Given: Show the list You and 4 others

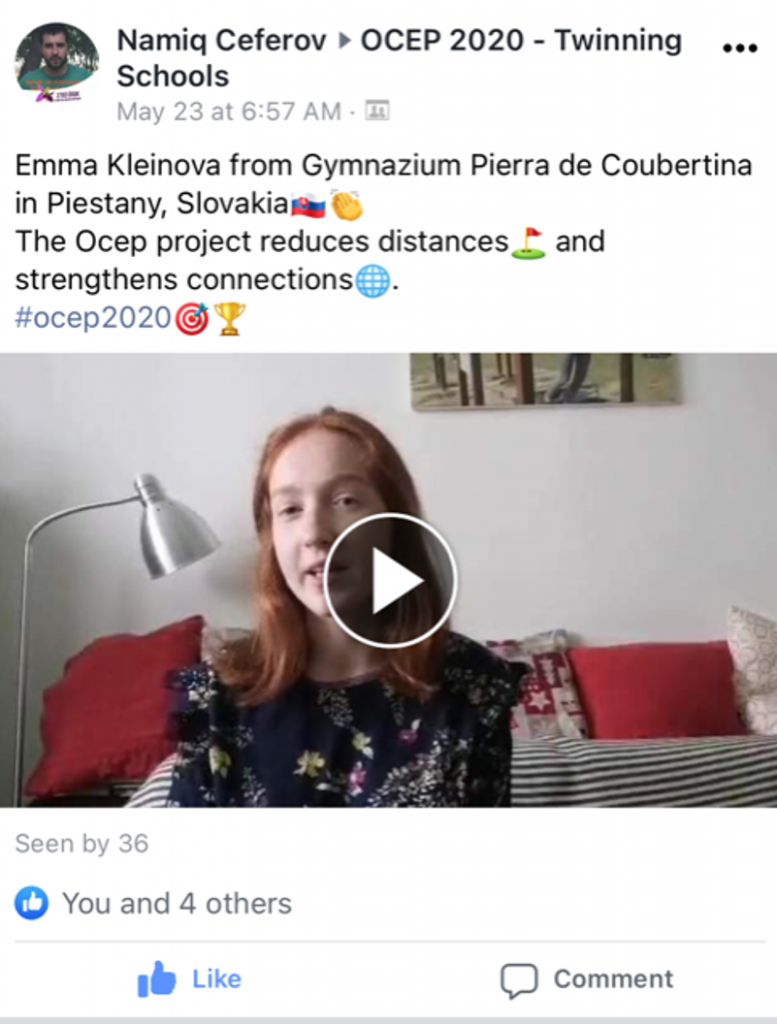Looking at the screenshot, I should point(176,904).
